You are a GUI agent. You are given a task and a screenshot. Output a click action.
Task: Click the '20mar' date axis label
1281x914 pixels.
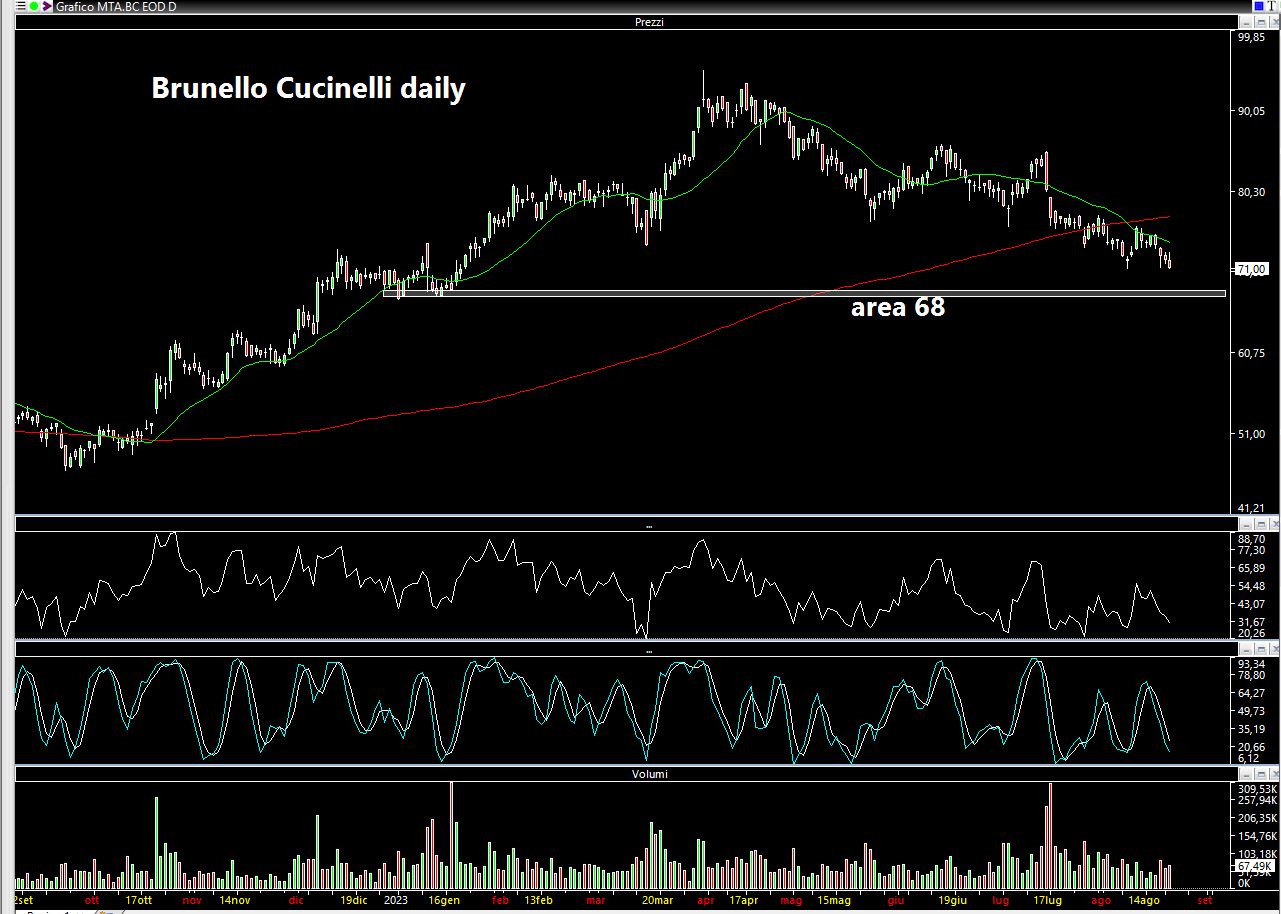pos(657,900)
